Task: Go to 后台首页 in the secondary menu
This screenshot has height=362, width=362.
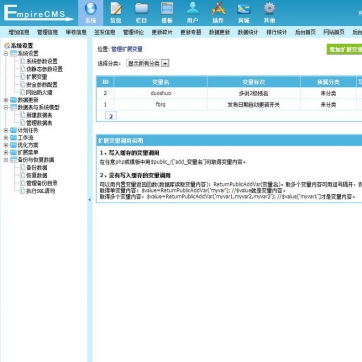Action: [x=305, y=32]
